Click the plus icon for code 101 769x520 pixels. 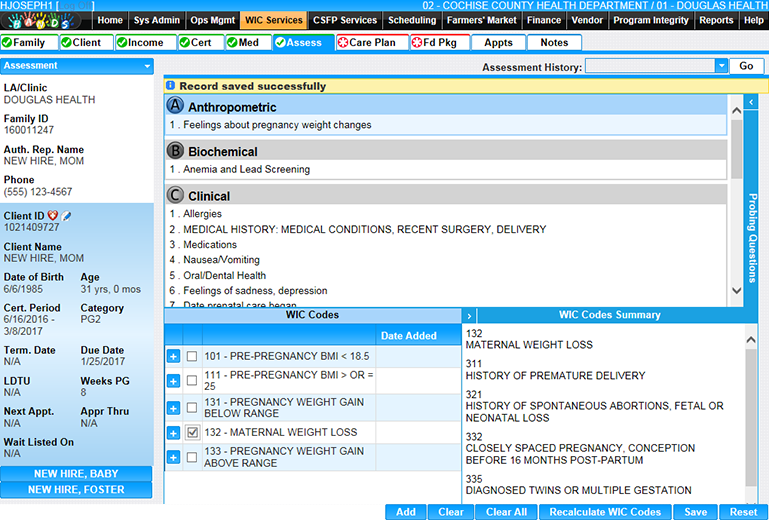coord(174,355)
